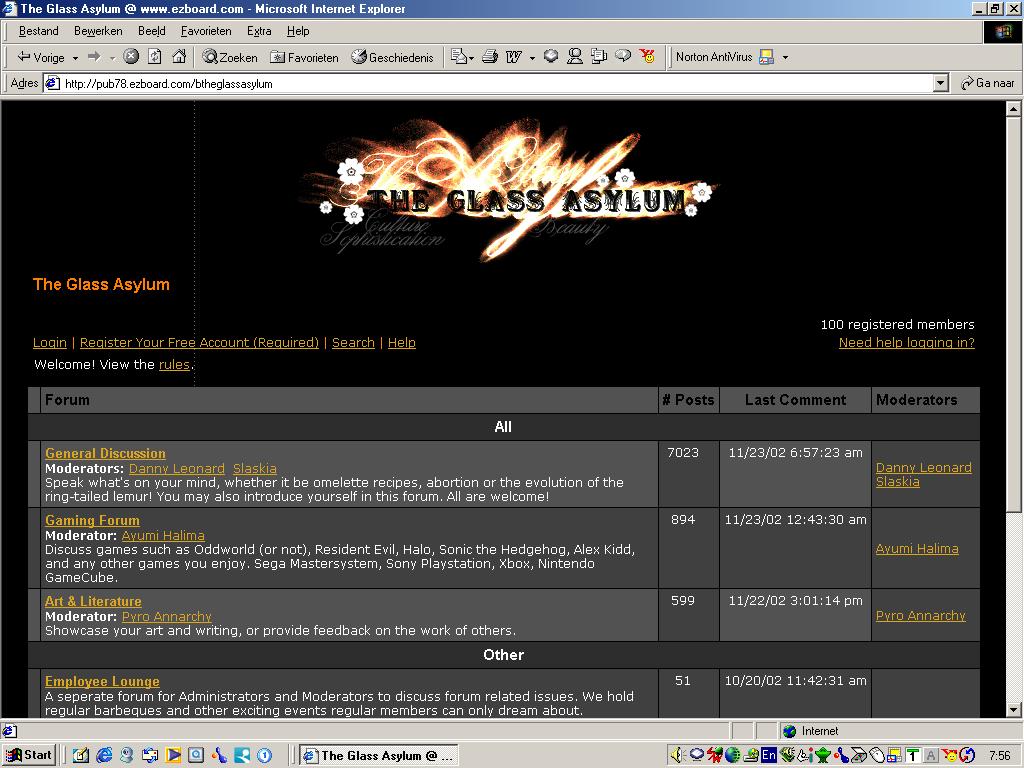Click the Norton AntiVirus toolbar icon
Viewport: 1024px width, 768px height.
766,57
